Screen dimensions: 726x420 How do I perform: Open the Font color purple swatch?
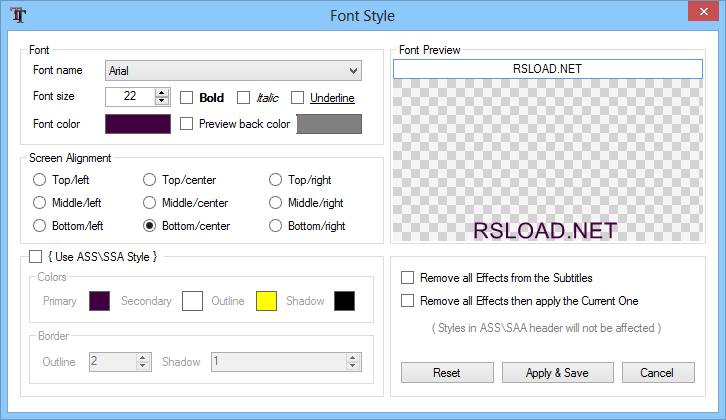pos(138,124)
